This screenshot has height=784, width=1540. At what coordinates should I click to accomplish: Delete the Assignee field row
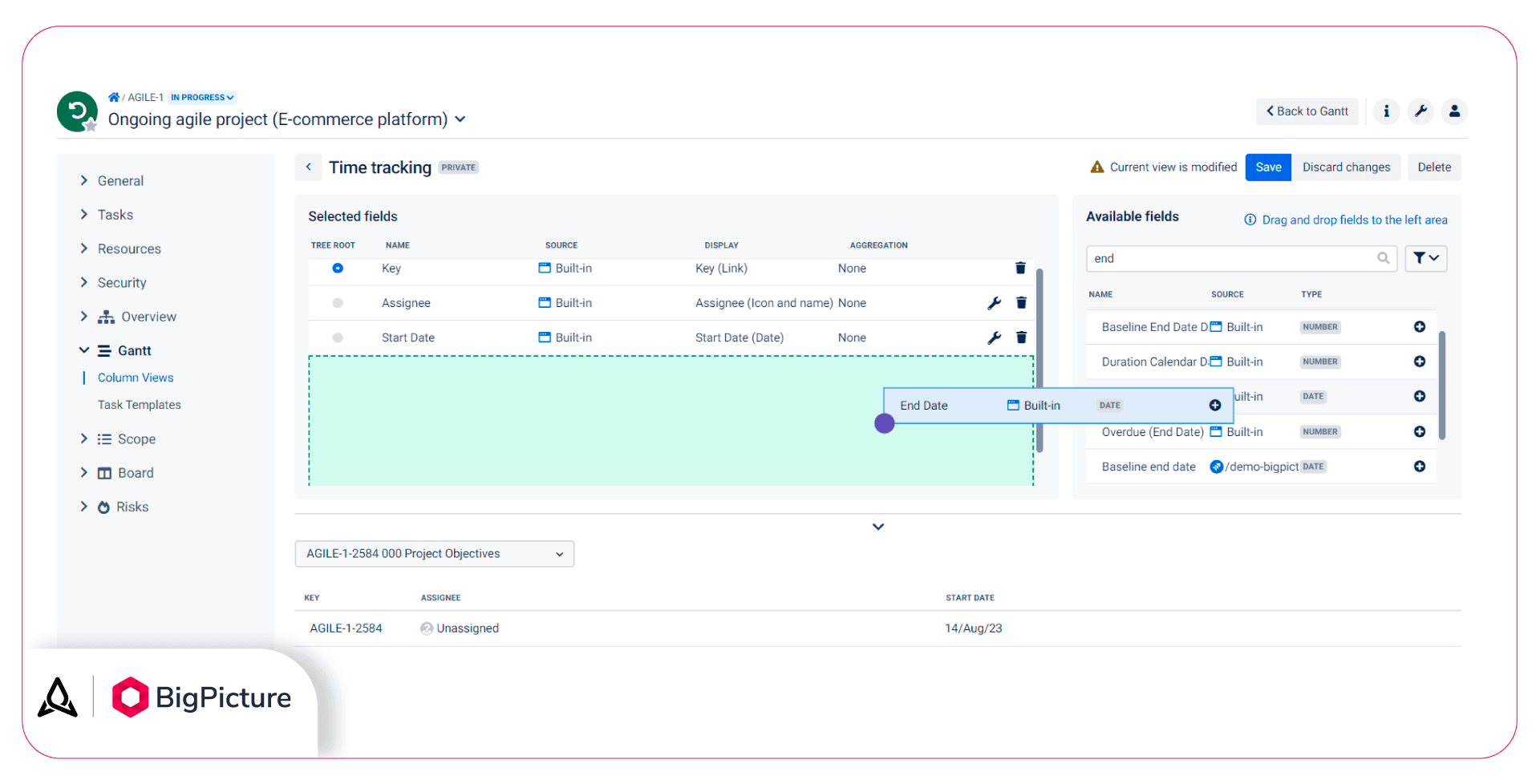point(1021,303)
